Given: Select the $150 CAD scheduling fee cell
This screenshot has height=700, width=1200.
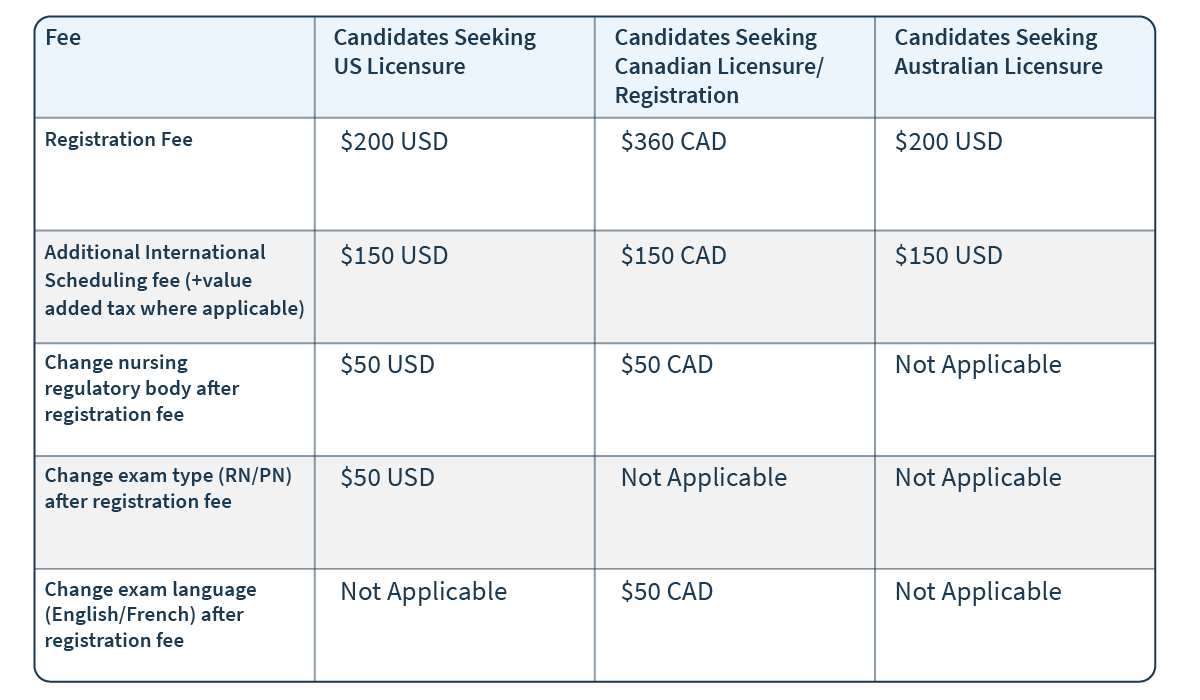Looking at the screenshot, I should [x=673, y=256].
